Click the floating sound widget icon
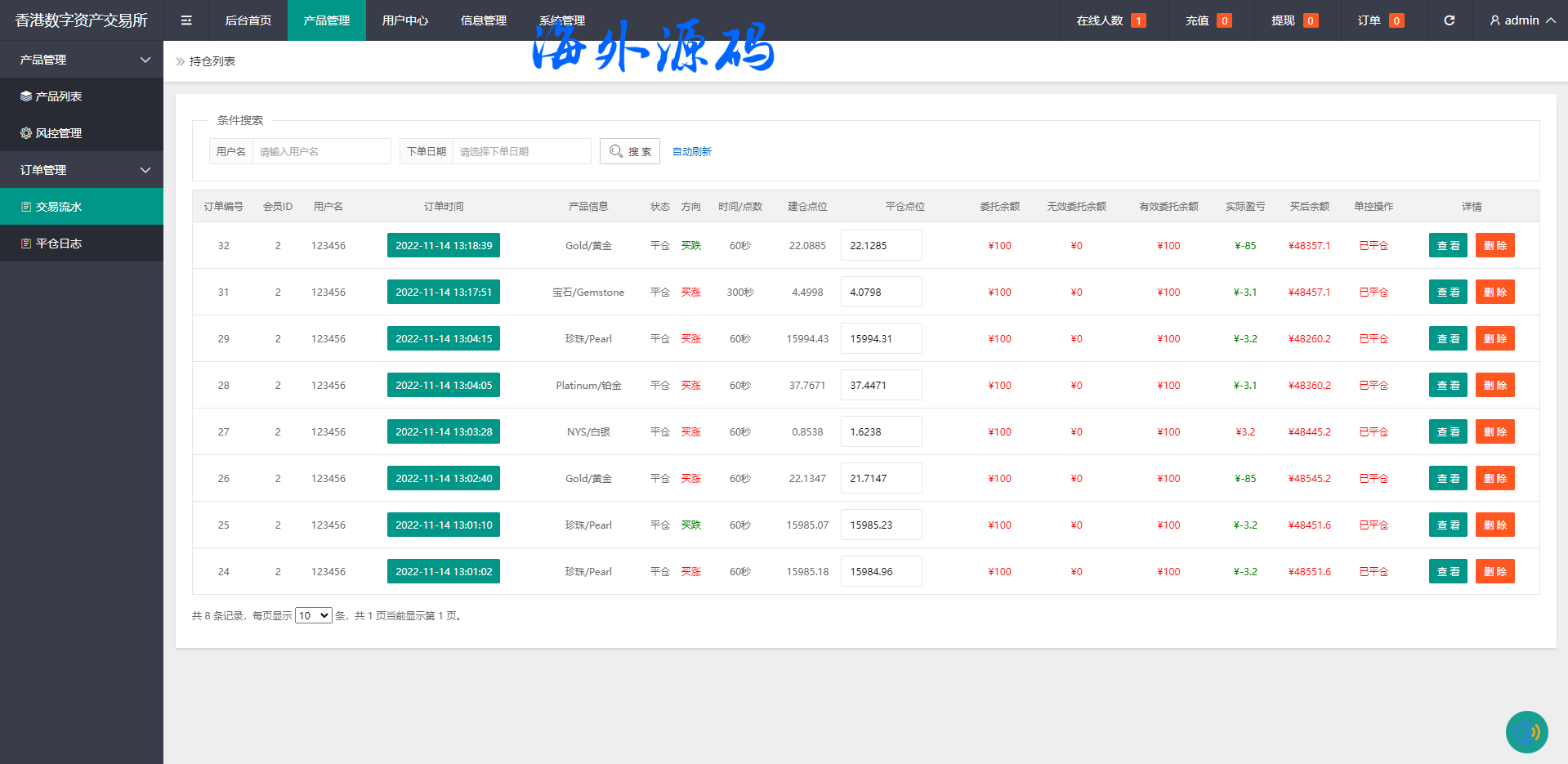Image resolution: width=1568 pixels, height=764 pixels. [1526, 731]
